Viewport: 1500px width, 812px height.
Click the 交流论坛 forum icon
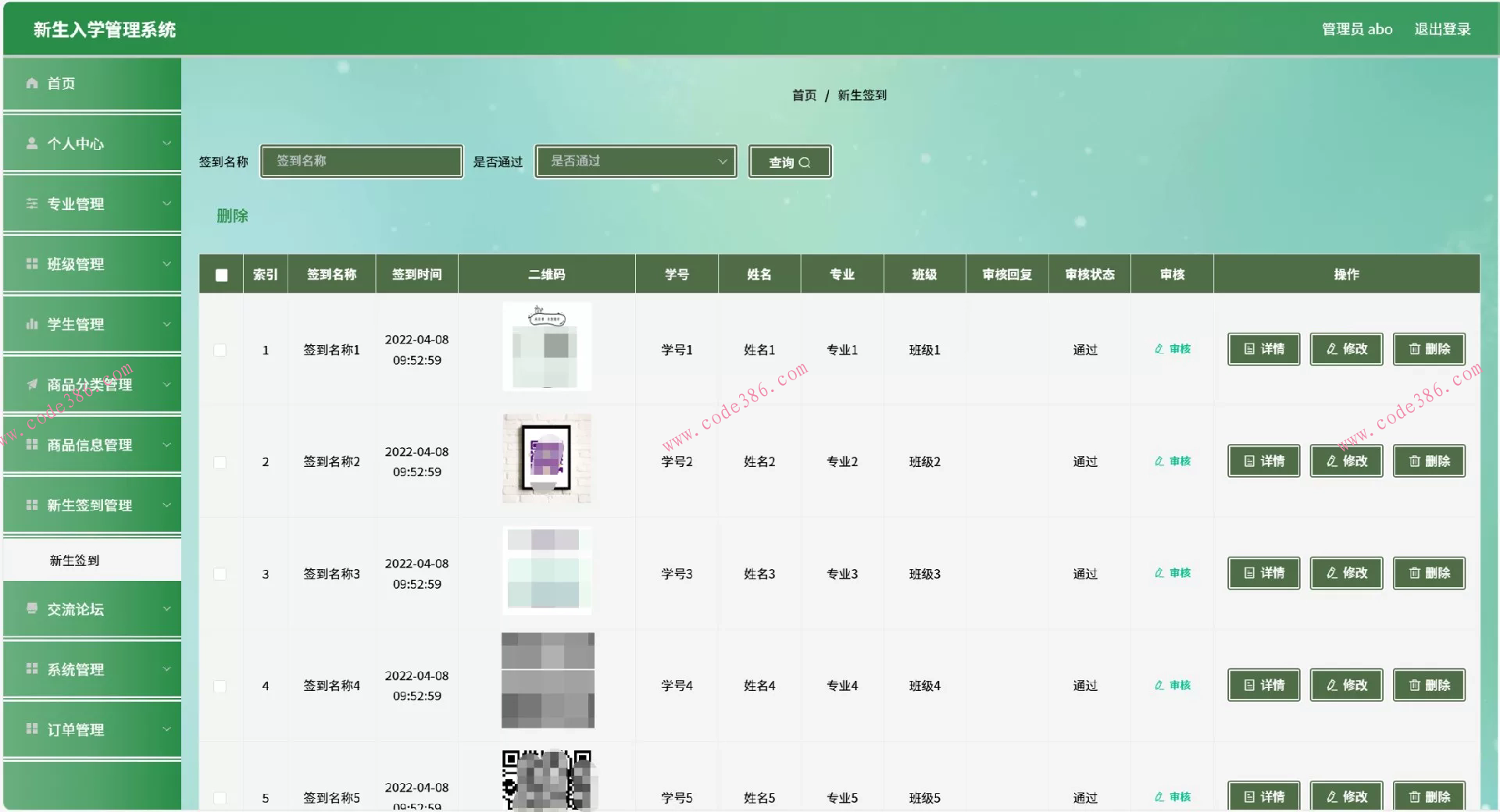(31, 609)
